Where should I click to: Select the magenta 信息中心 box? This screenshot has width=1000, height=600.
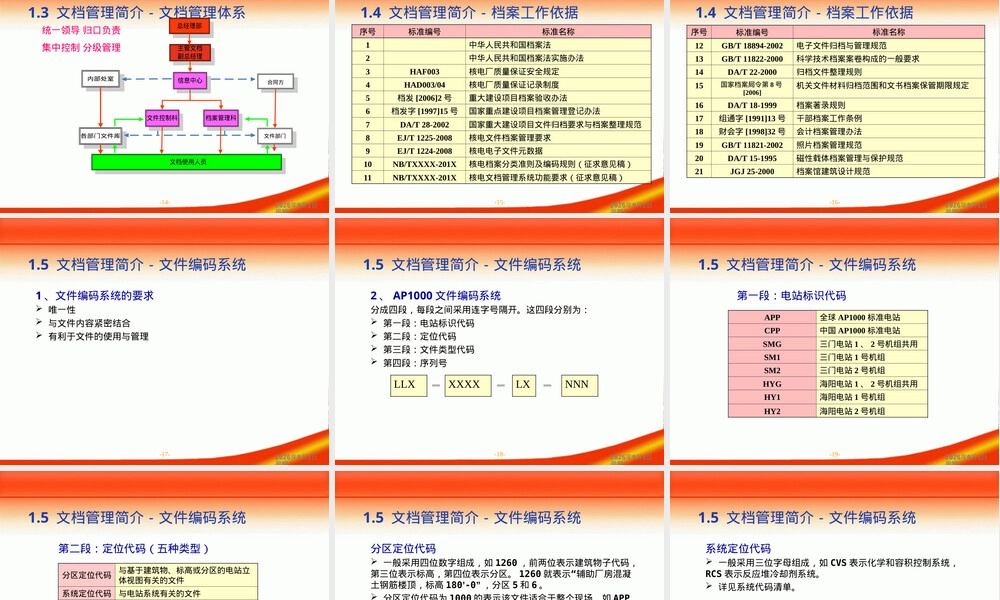point(190,81)
